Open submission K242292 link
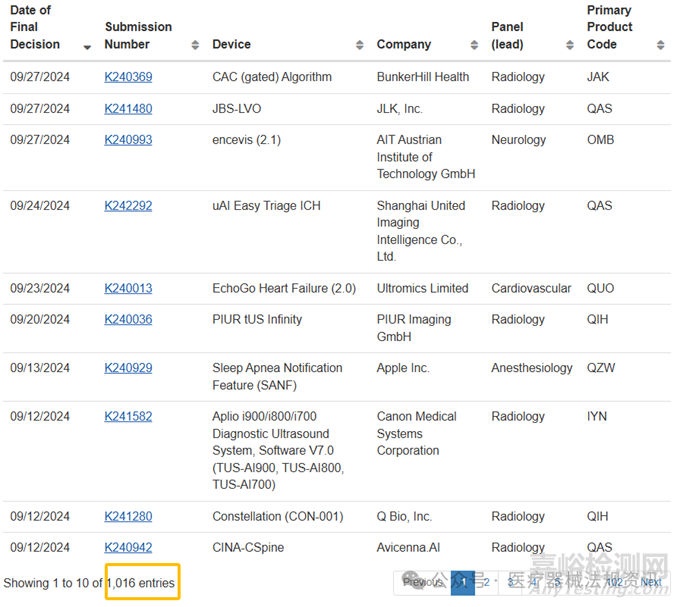The image size is (680, 607). [128, 206]
